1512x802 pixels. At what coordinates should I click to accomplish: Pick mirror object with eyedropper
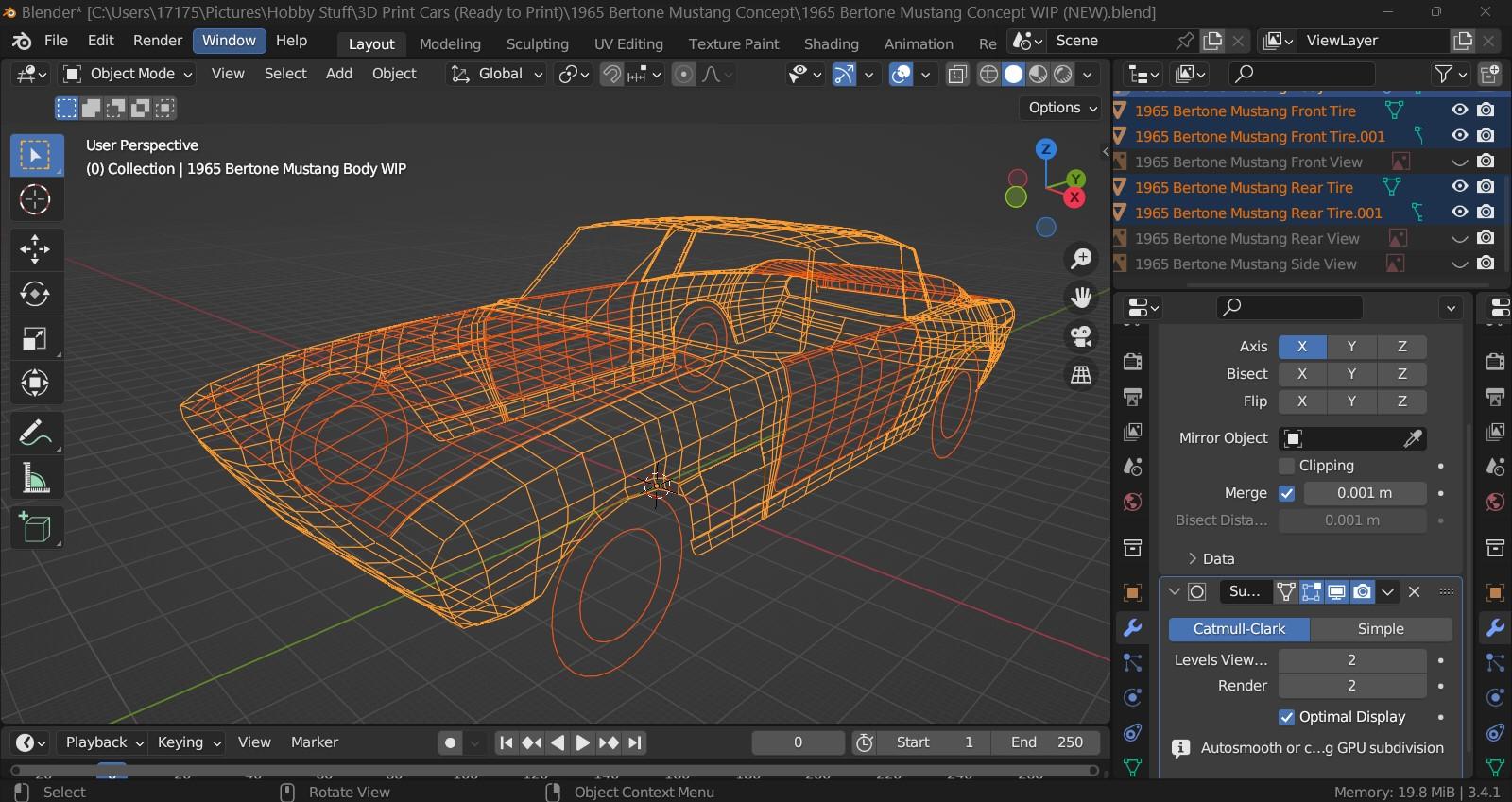coord(1413,438)
